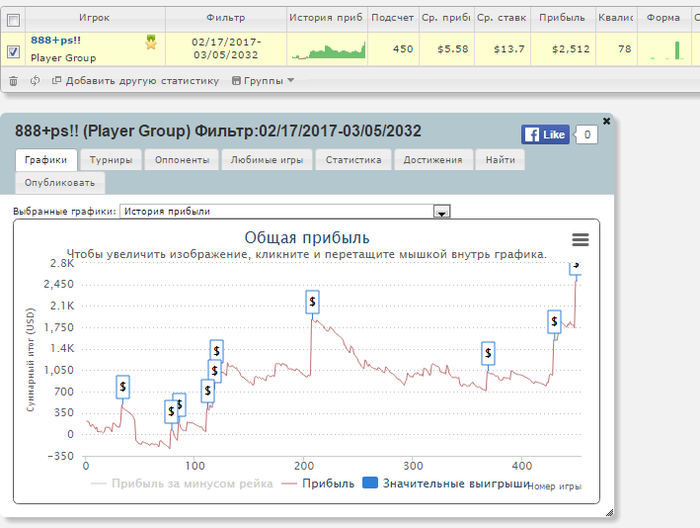Open the Группы dropdown
Screen dimensions: 700x528
coord(263,81)
